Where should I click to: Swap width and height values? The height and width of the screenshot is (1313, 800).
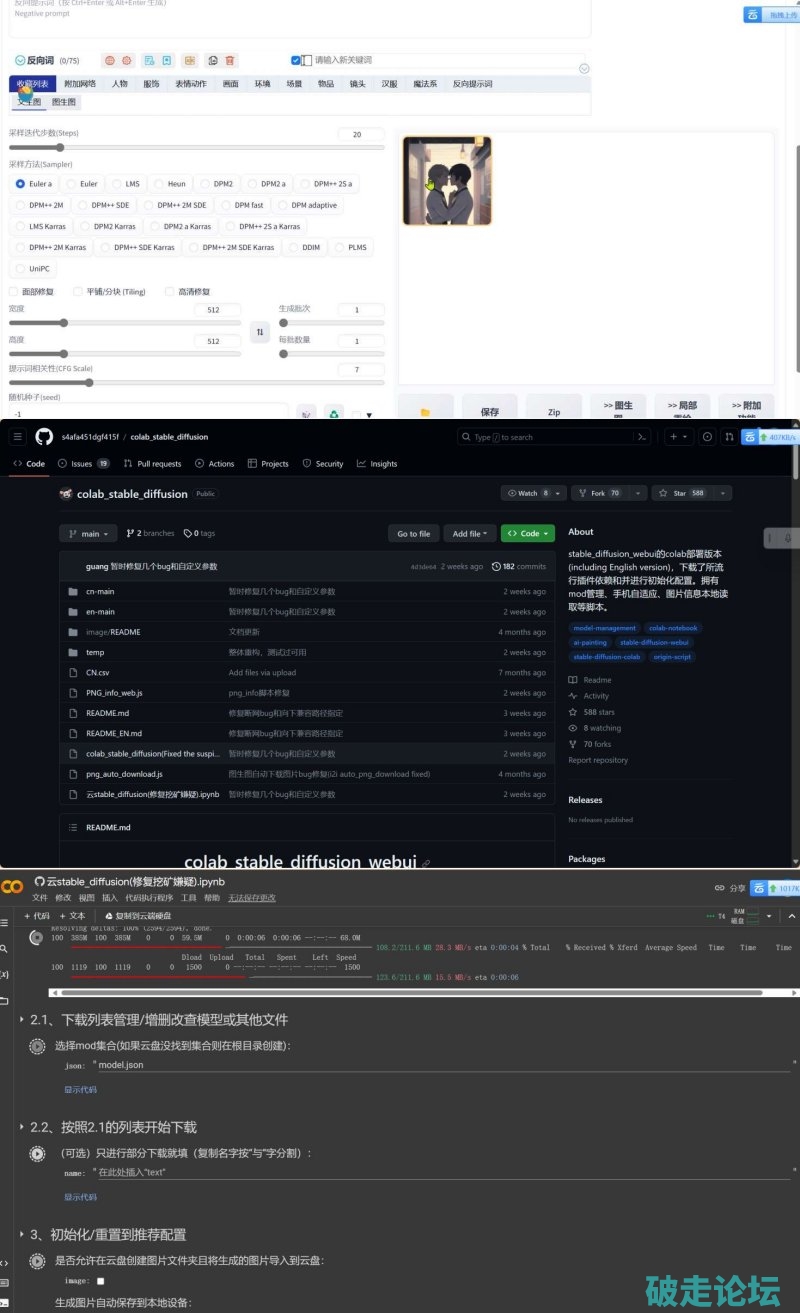(x=259, y=332)
